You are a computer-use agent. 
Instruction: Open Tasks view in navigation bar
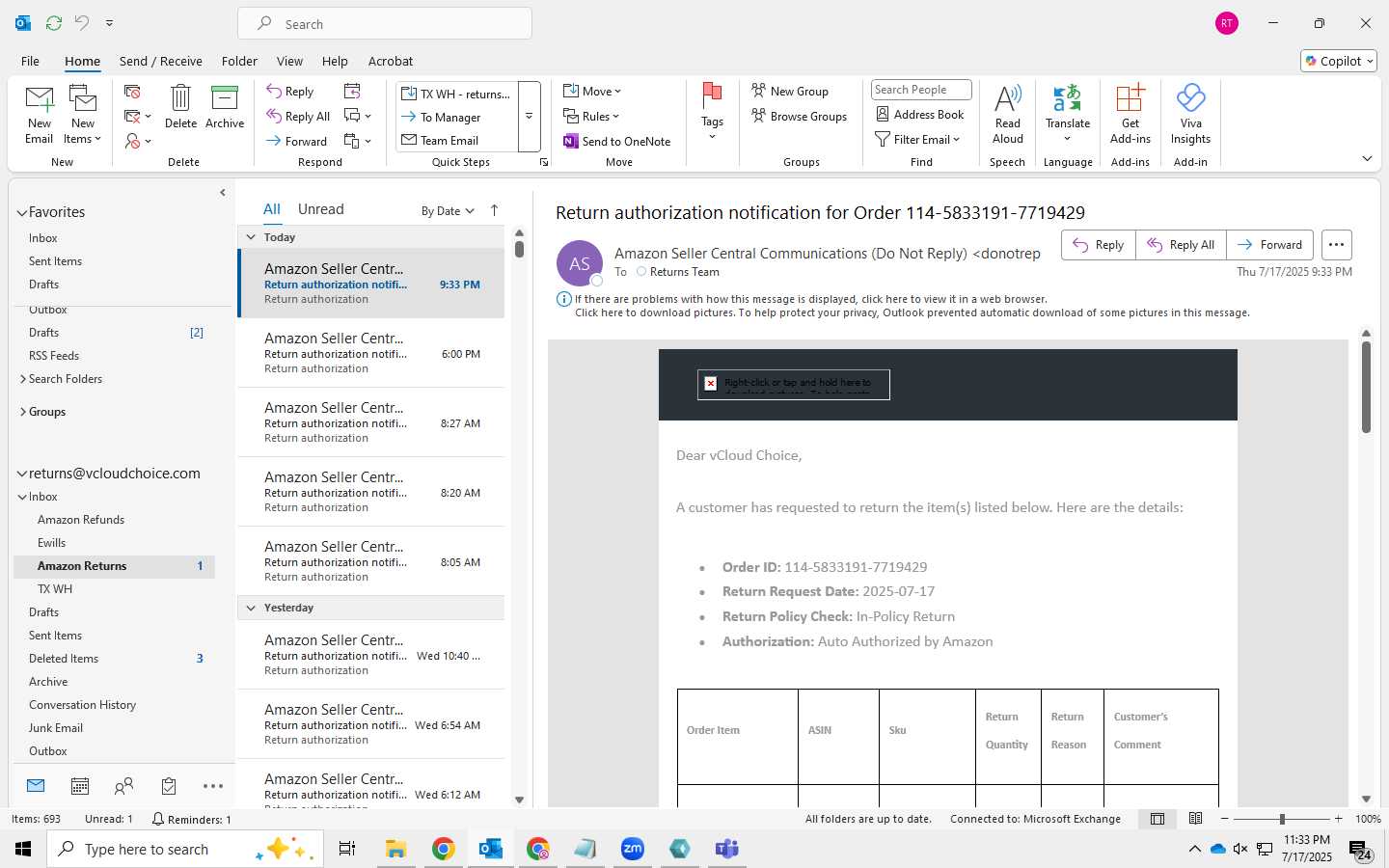(x=169, y=786)
